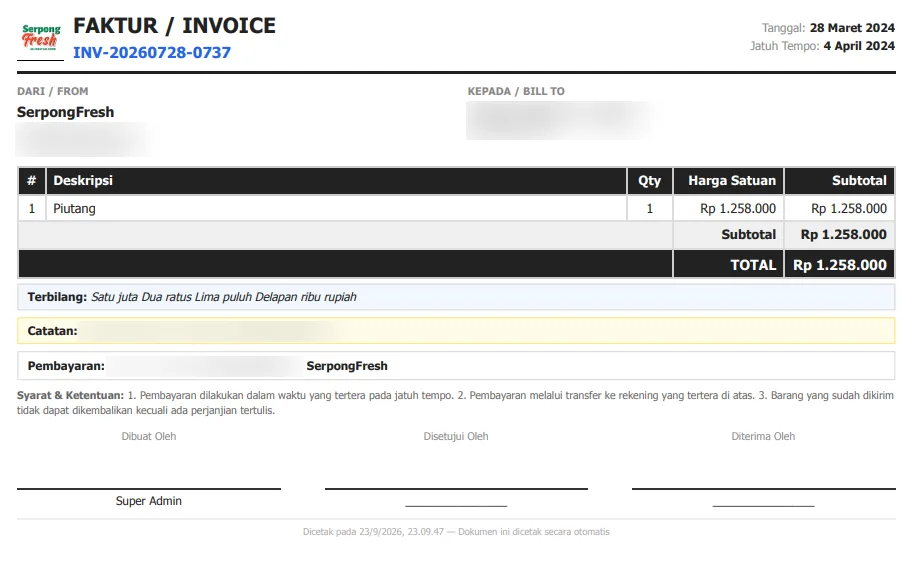Select the FAKTUR / INVOICE heading
The width and height of the screenshot is (914, 563).
pos(174,26)
